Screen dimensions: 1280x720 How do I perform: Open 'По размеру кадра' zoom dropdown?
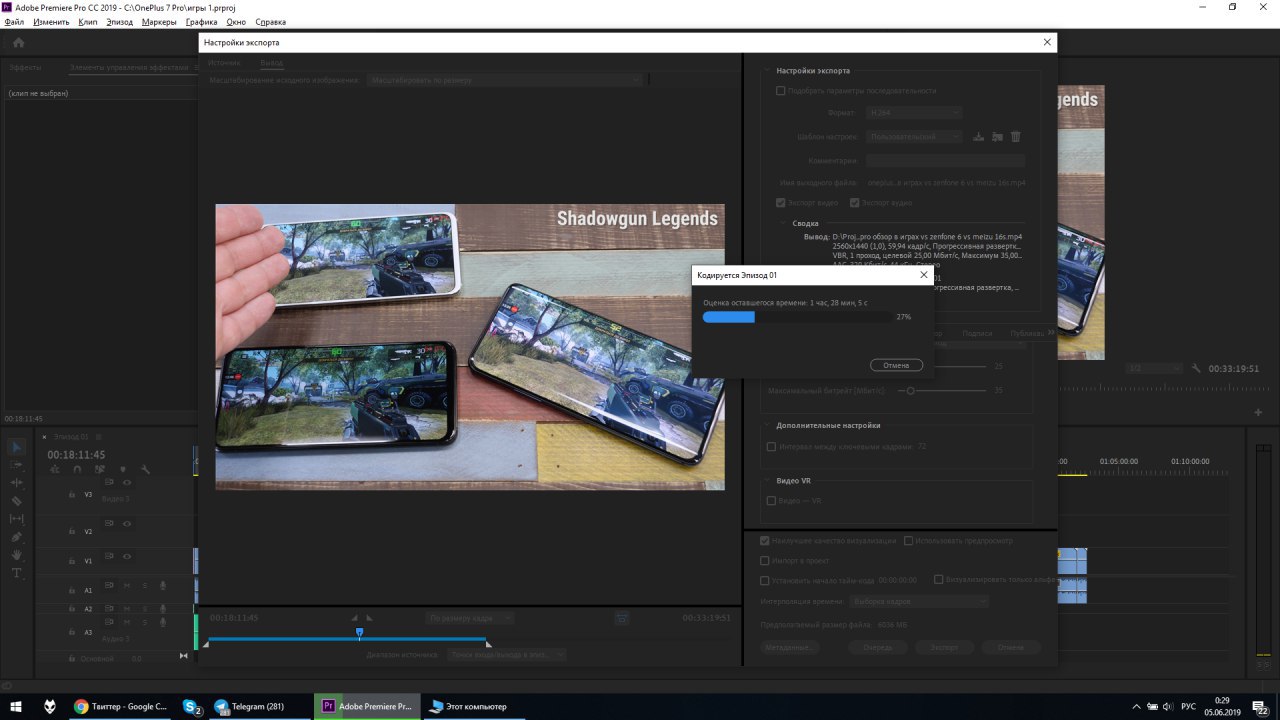click(x=469, y=619)
